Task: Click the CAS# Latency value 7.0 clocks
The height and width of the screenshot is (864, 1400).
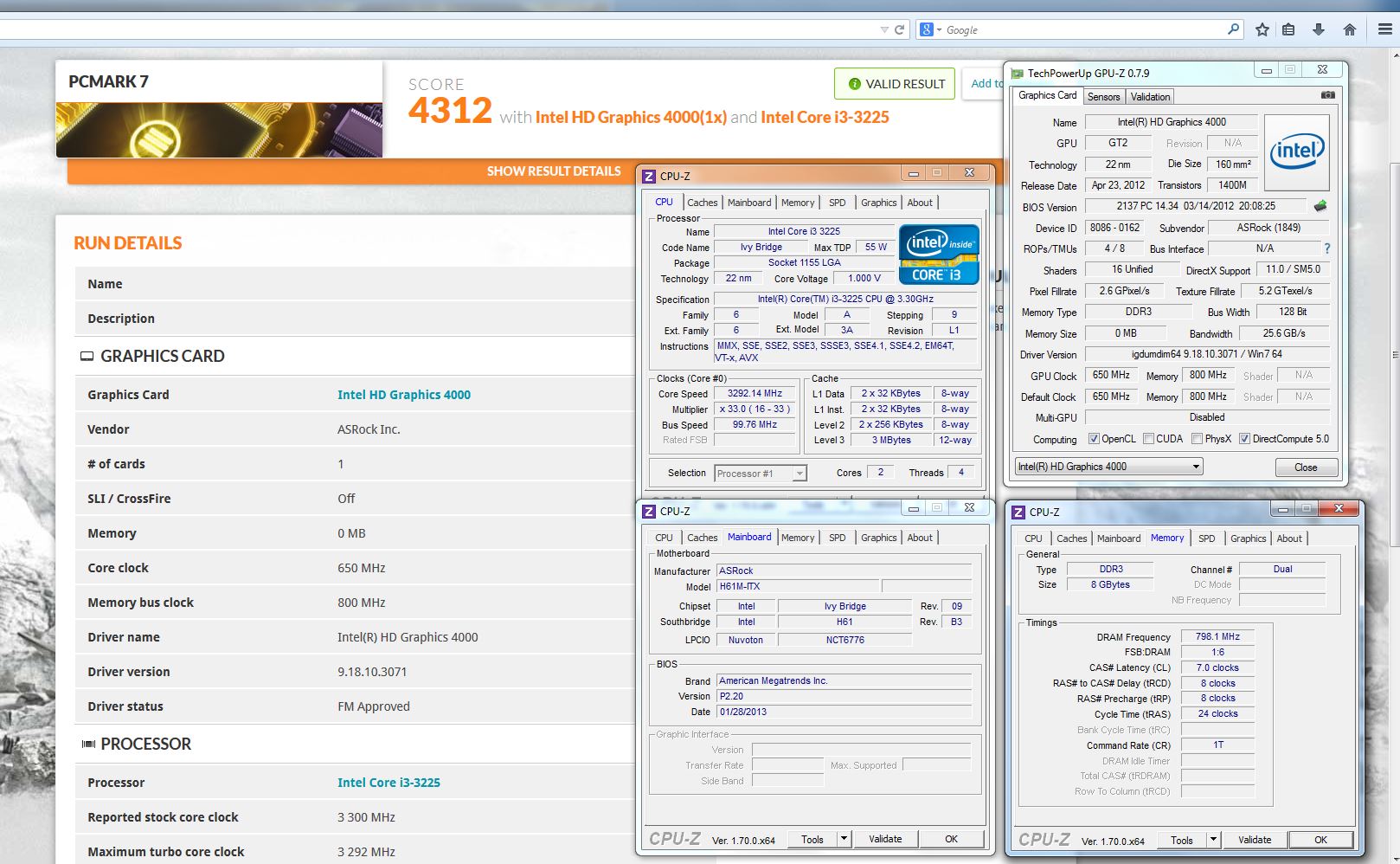Action: coord(1217,667)
